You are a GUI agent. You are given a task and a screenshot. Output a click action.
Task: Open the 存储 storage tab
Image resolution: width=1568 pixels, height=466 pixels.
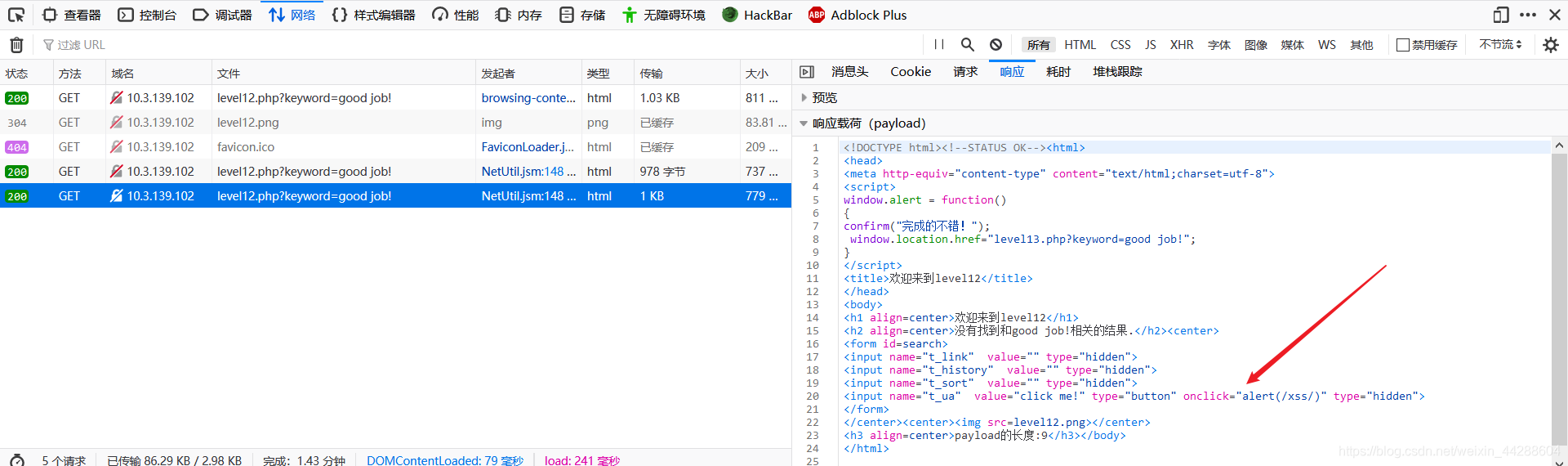582,15
